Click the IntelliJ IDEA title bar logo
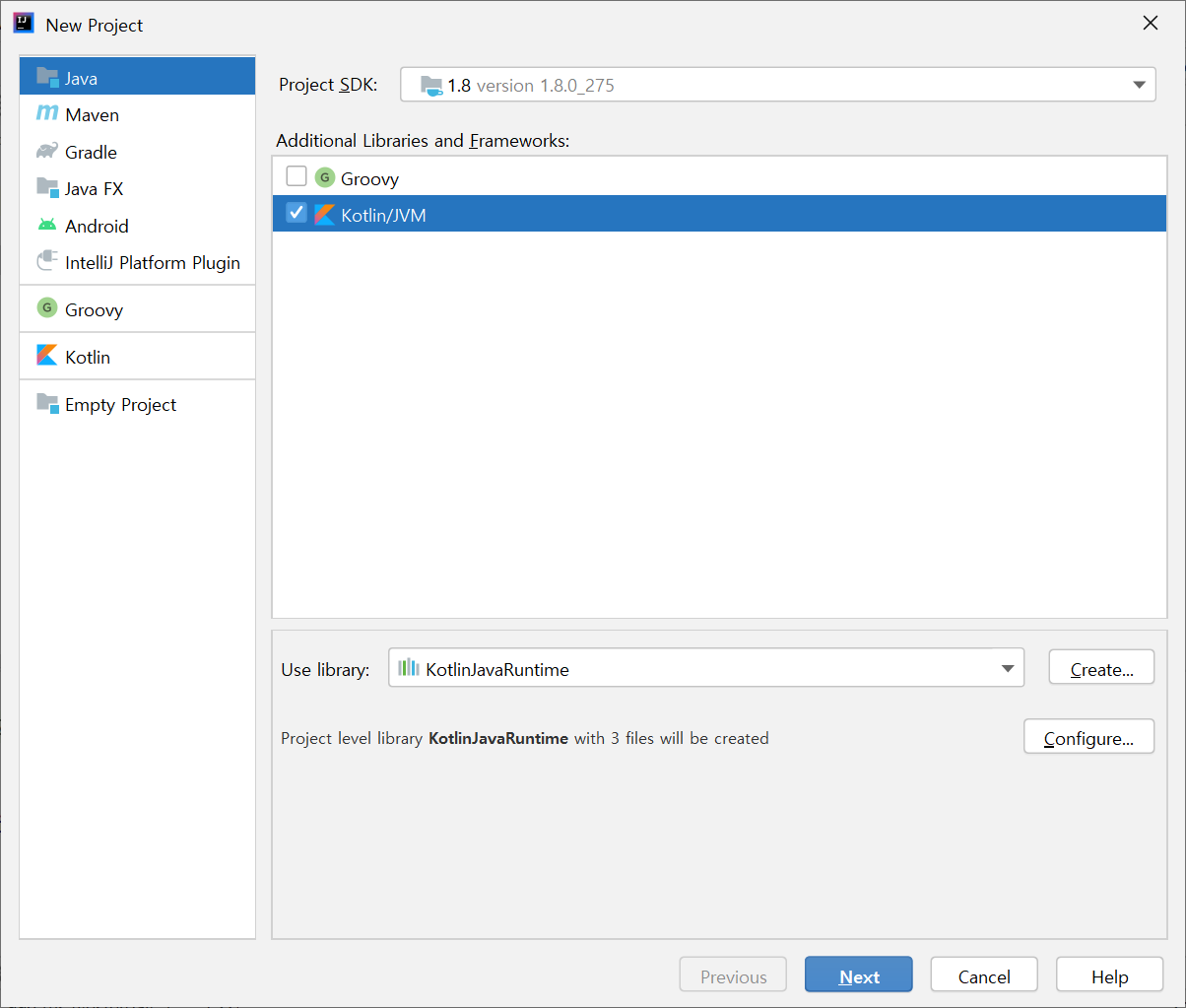Image resolution: width=1186 pixels, height=1008 pixels. (x=24, y=24)
